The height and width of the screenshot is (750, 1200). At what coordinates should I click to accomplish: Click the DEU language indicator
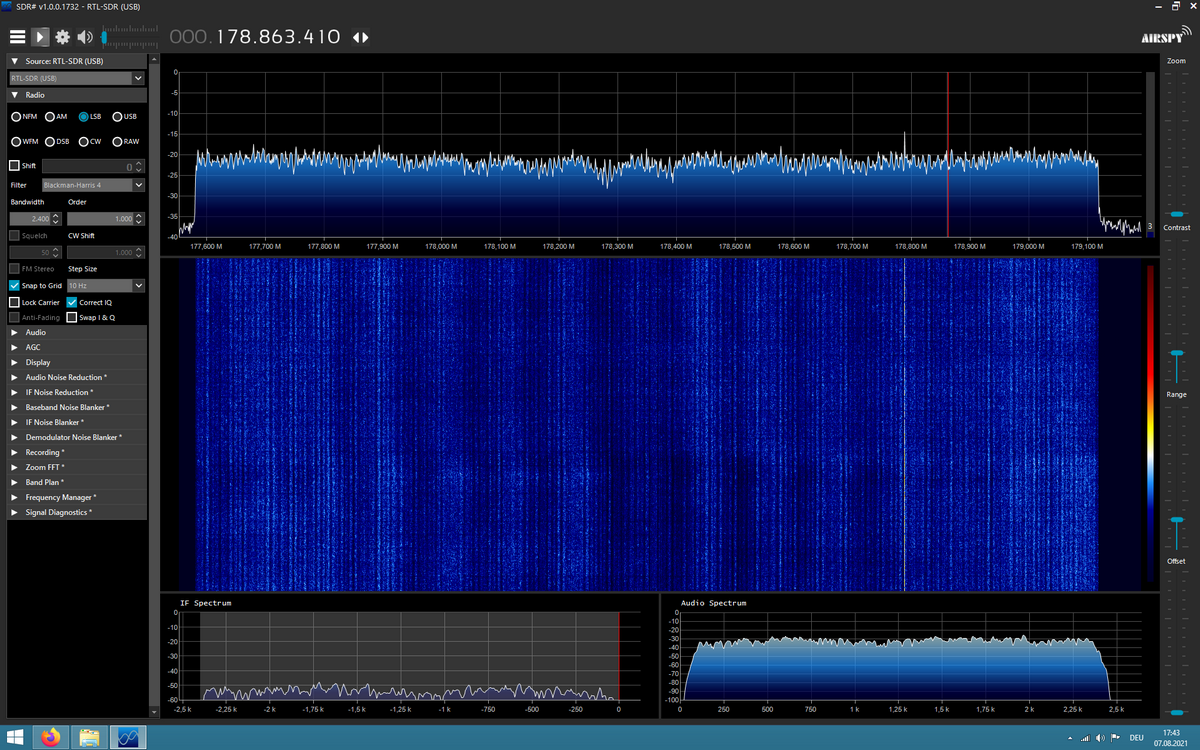coord(1137,738)
